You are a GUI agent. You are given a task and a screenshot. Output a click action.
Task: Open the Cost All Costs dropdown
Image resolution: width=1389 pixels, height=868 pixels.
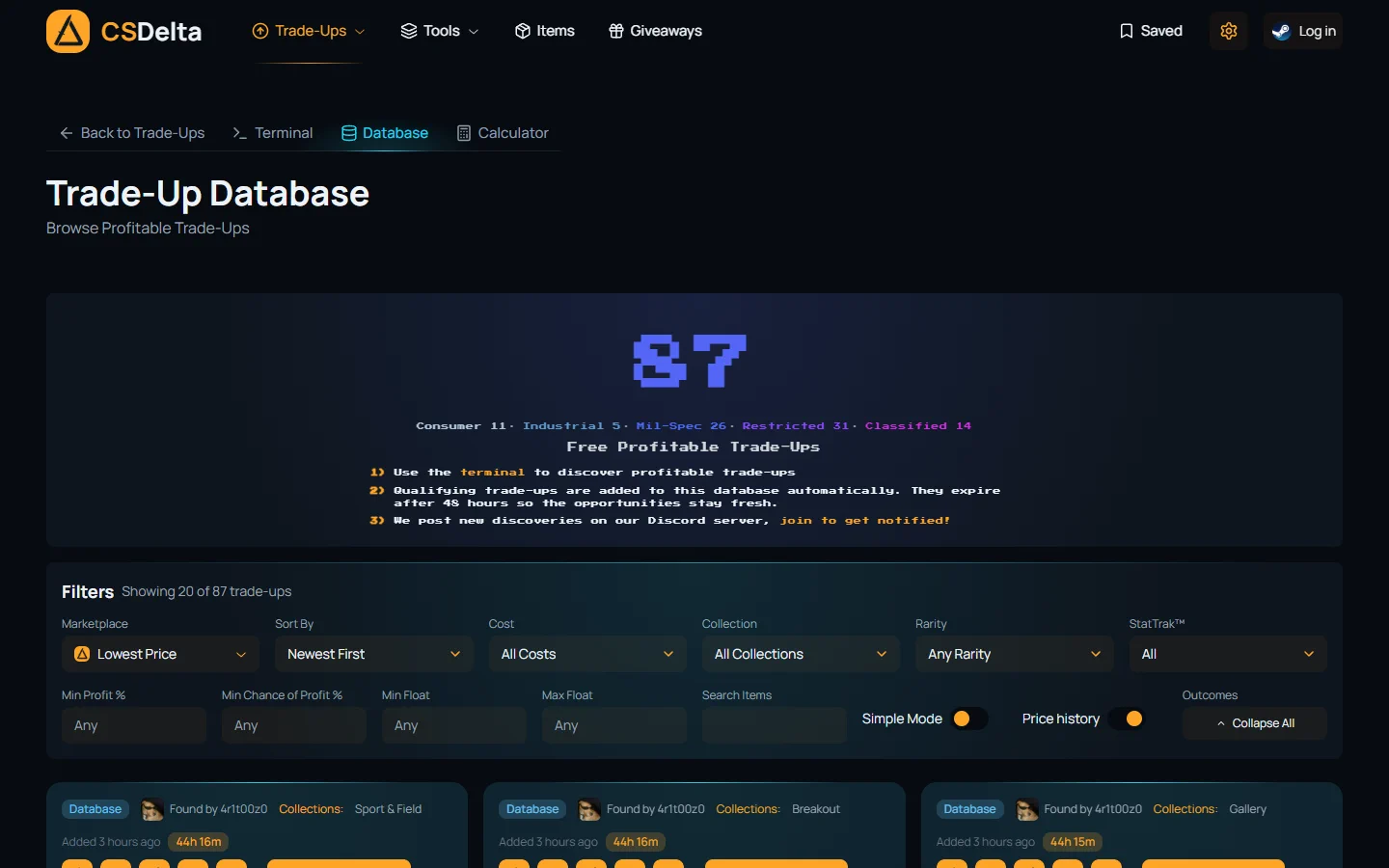(587, 654)
